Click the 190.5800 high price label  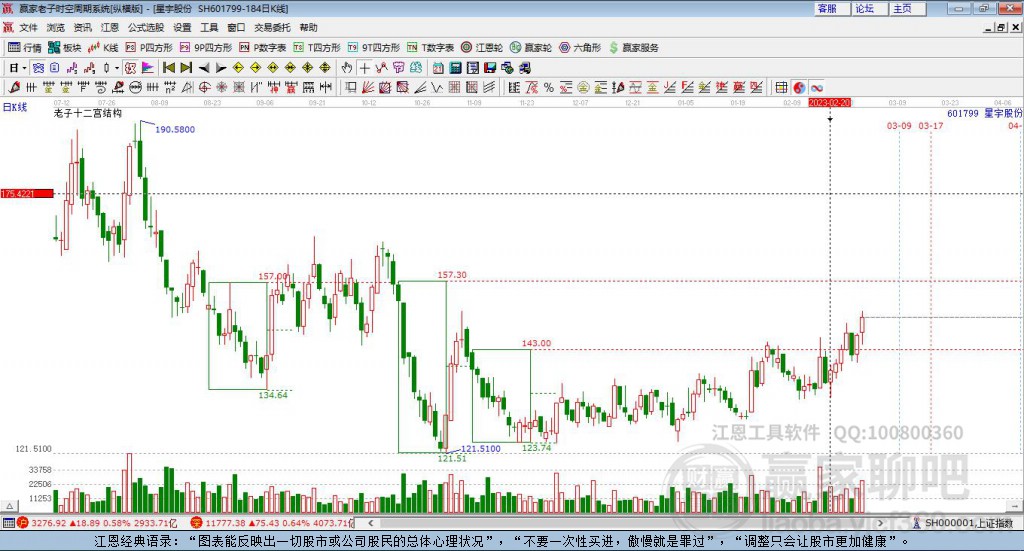click(x=174, y=129)
